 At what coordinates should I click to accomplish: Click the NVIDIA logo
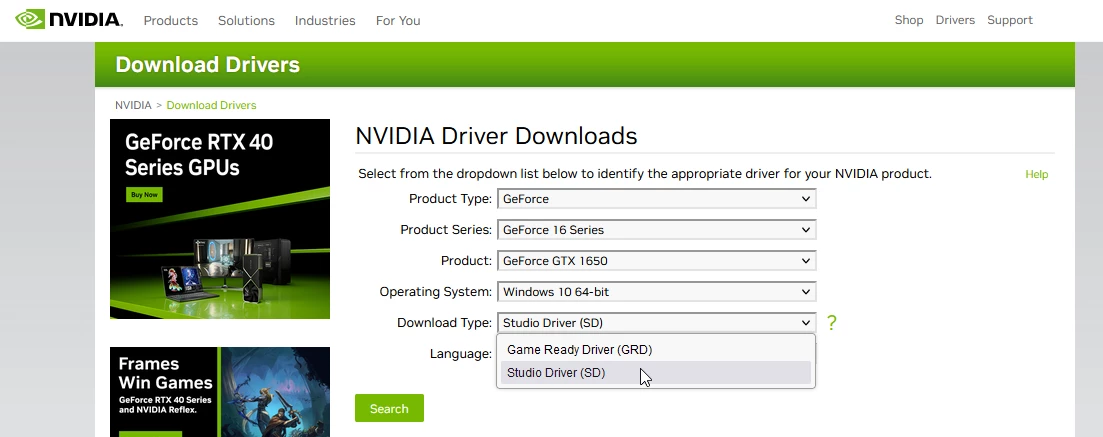coord(69,19)
